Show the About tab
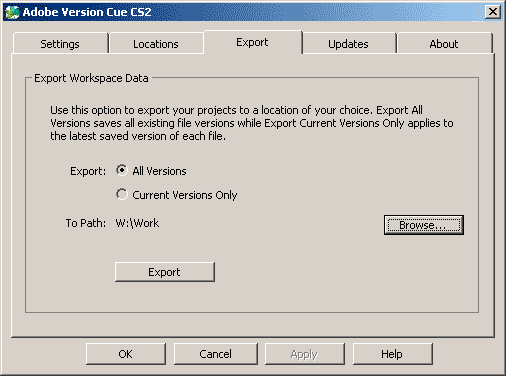506x376 pixels. click(x=444, y=44)
